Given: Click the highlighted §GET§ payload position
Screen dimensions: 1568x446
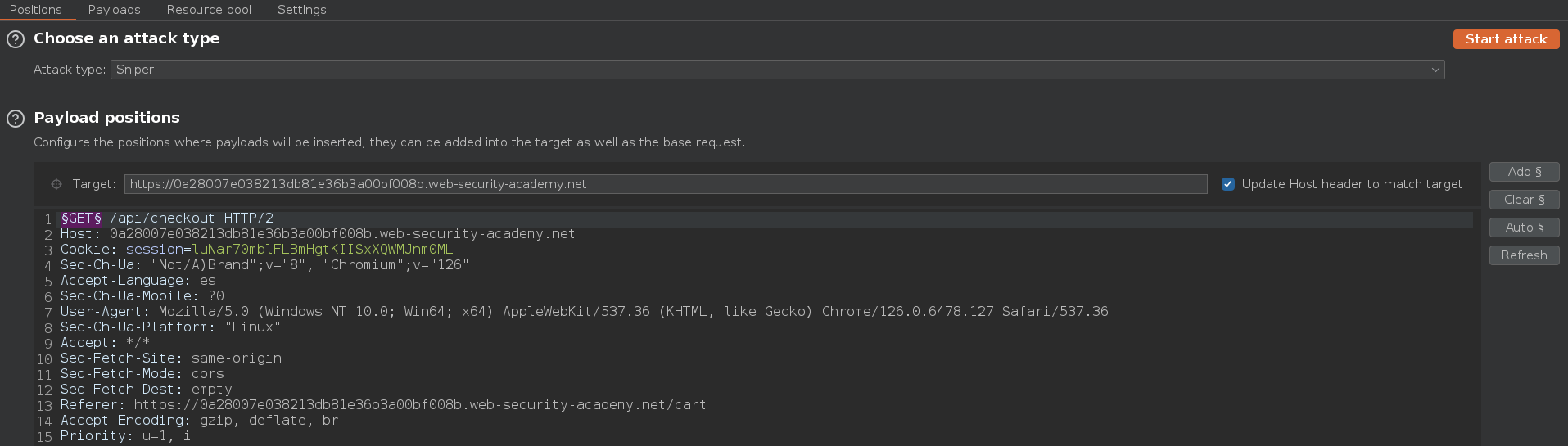Looking at the screenshot, I should [x=81, y=218].
